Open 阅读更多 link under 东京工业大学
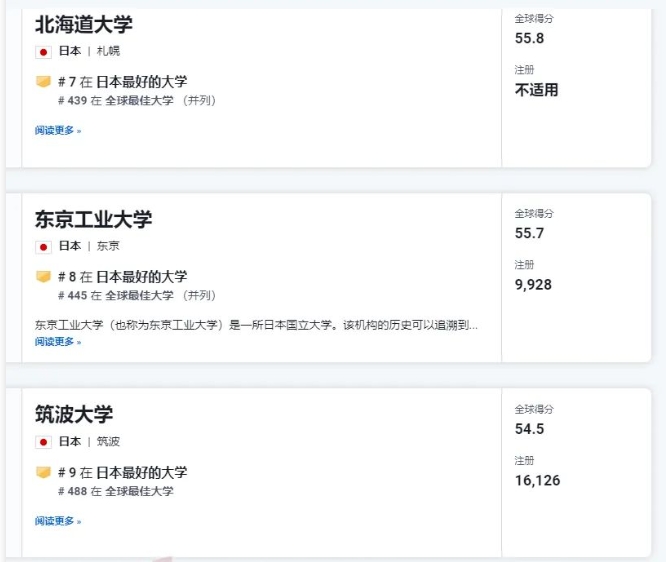666x562 pixels. pos(58,342)
